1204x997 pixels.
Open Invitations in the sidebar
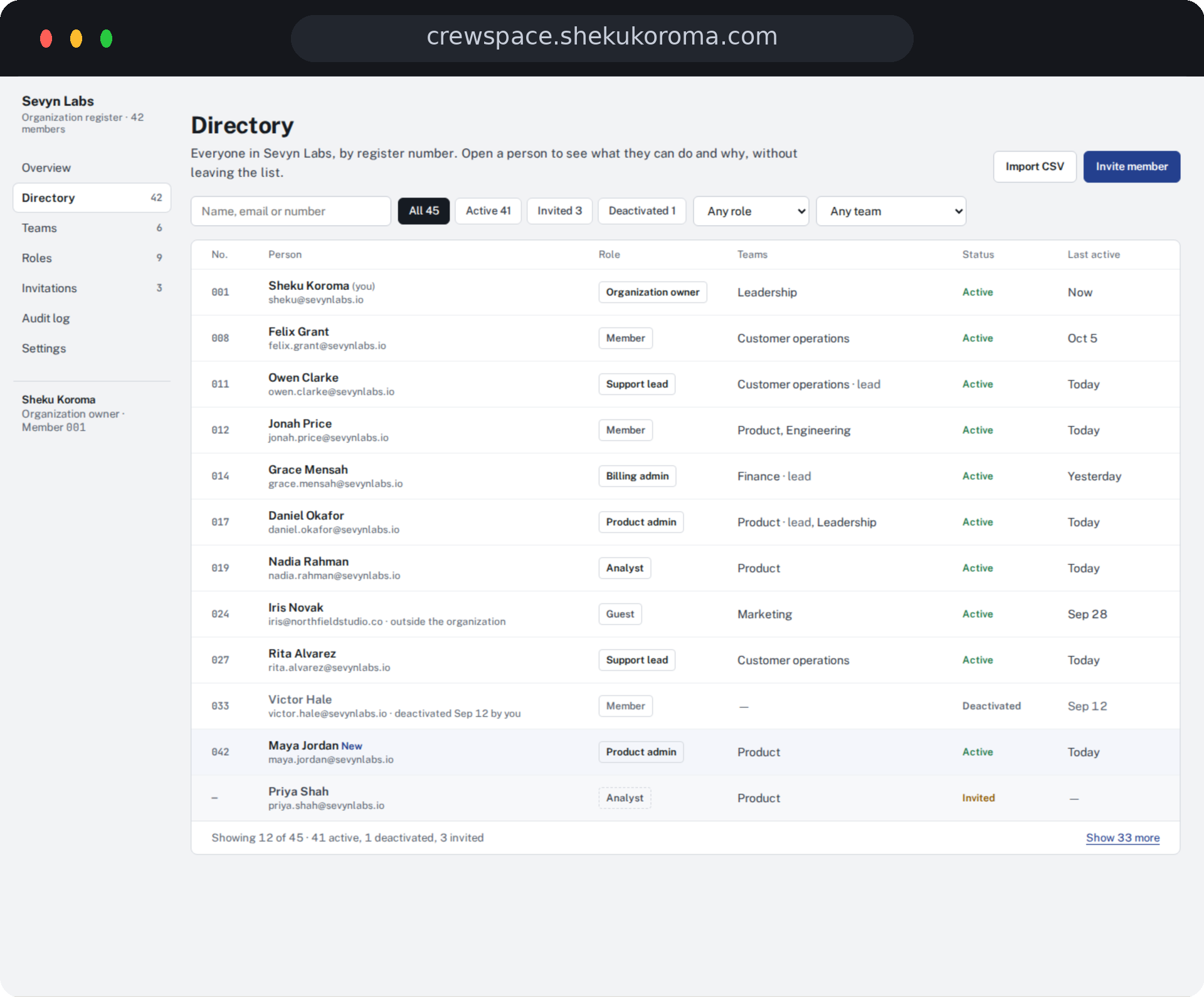(x=92, y=288)
